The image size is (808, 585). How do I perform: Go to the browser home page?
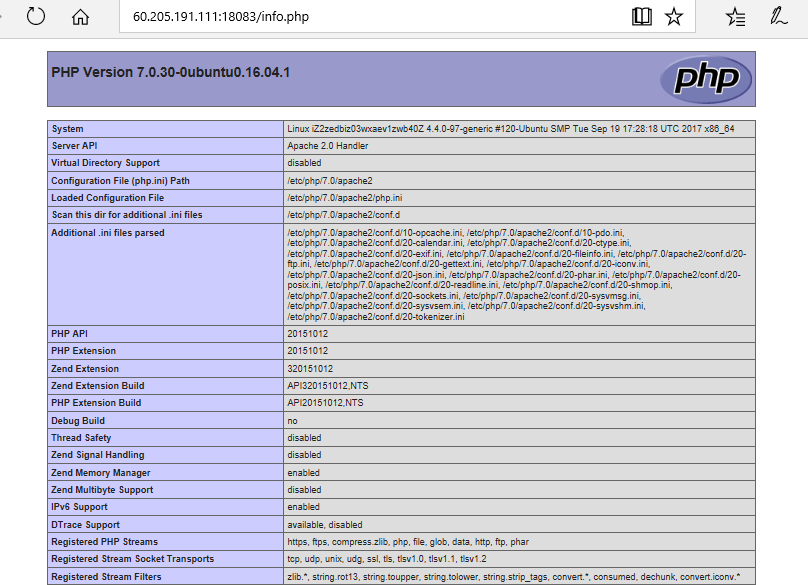coord(80,16)
